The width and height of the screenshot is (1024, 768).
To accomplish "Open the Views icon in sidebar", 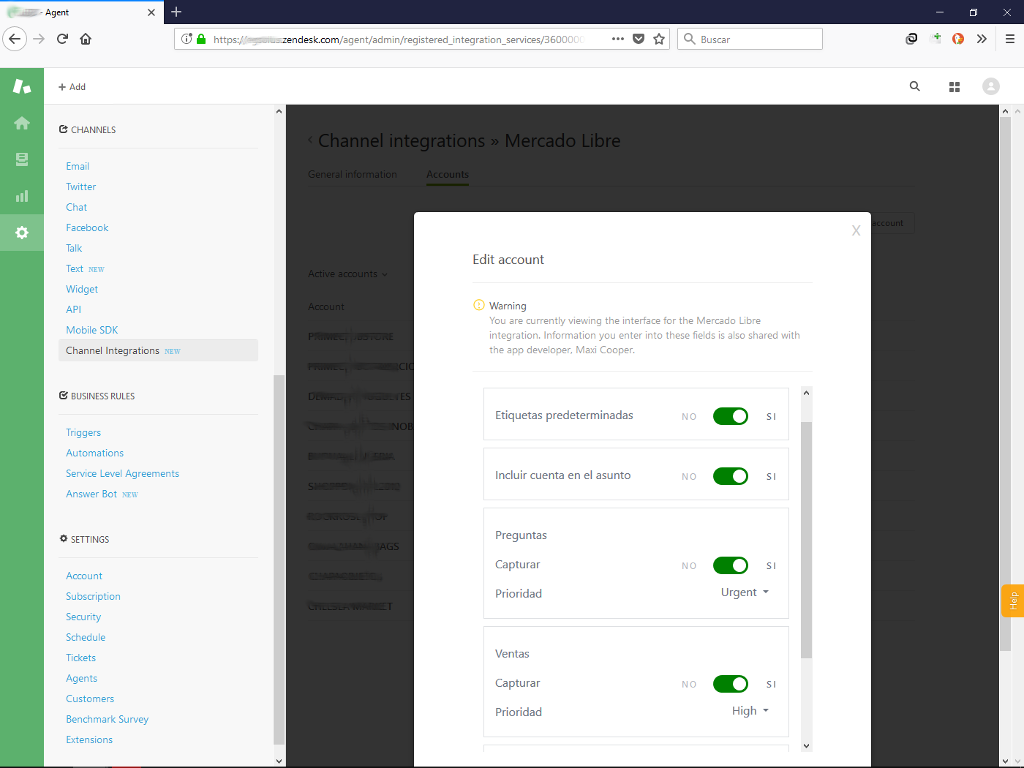I will [21, 160].
